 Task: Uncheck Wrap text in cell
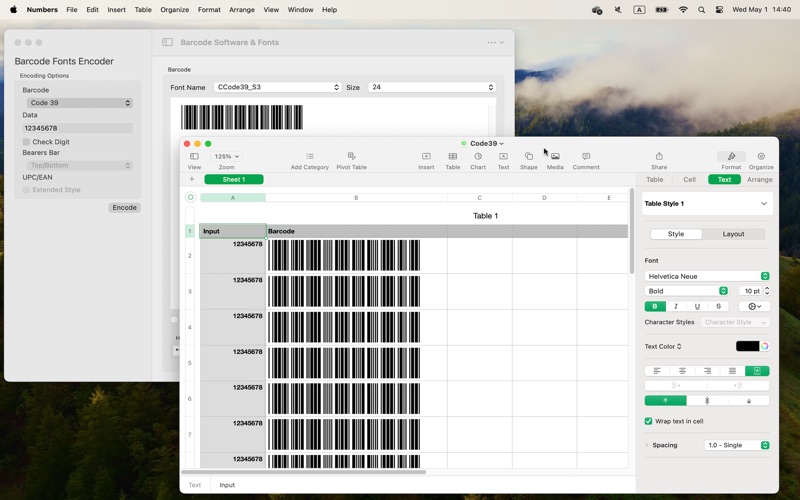coord(648,421)
